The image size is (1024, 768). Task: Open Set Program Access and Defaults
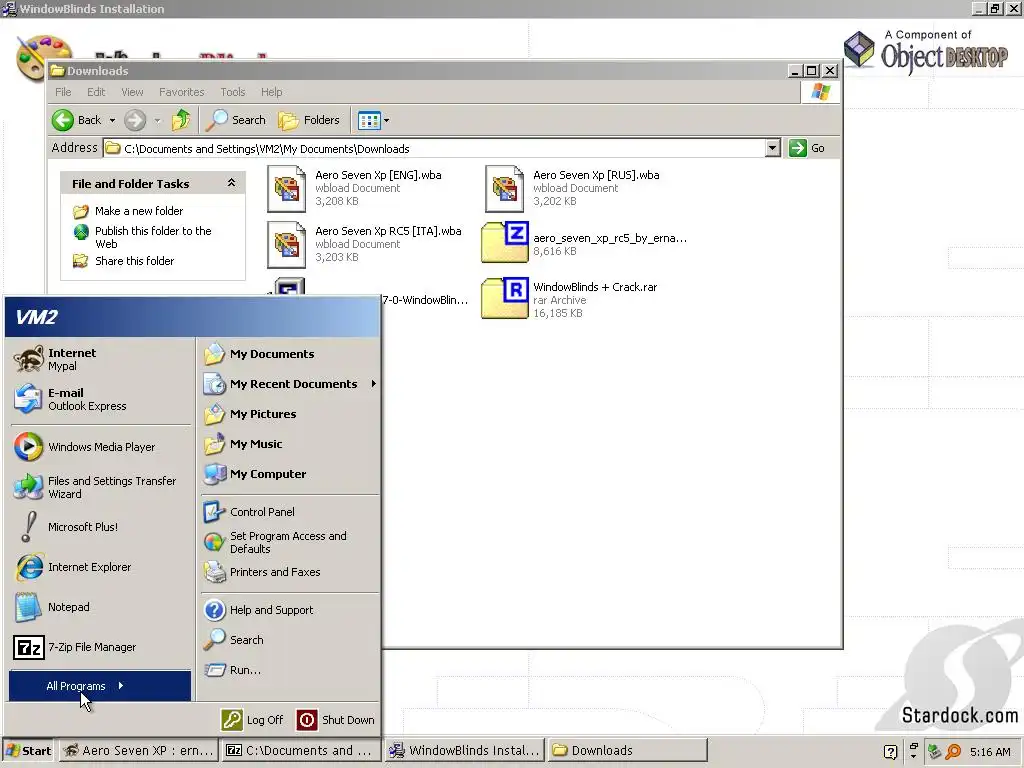pos(289,542)
